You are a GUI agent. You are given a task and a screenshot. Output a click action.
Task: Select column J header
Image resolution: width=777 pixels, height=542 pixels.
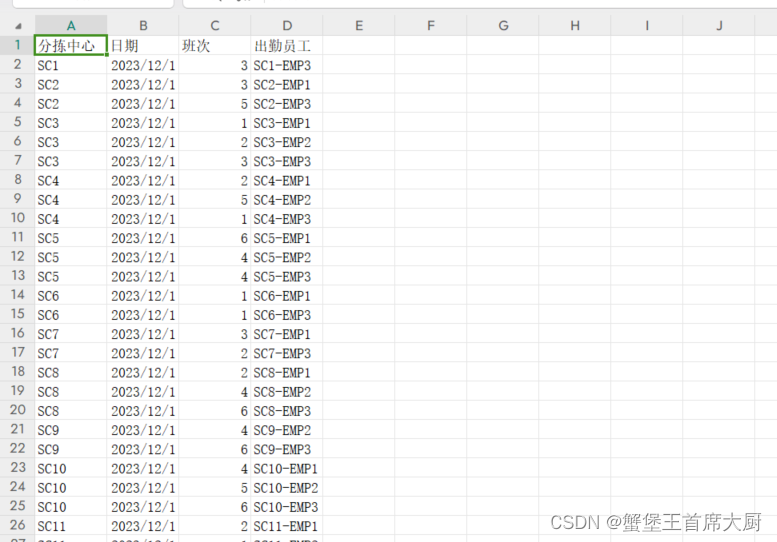719,25
